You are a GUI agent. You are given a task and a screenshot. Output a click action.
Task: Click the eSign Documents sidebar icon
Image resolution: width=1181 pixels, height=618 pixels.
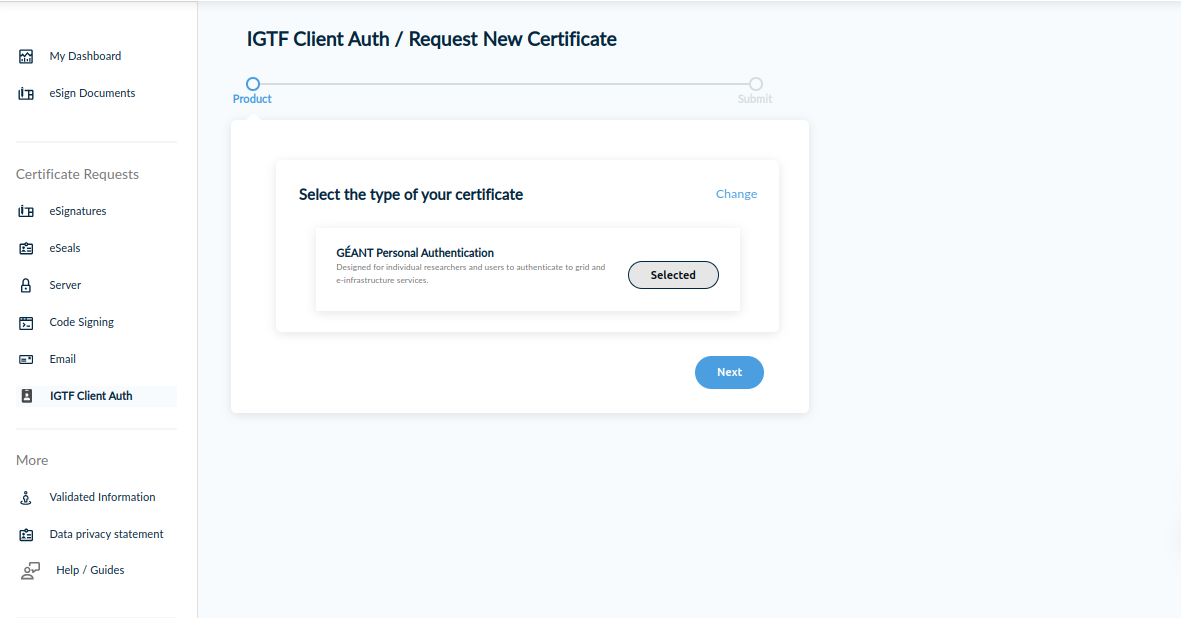(27, 94)
